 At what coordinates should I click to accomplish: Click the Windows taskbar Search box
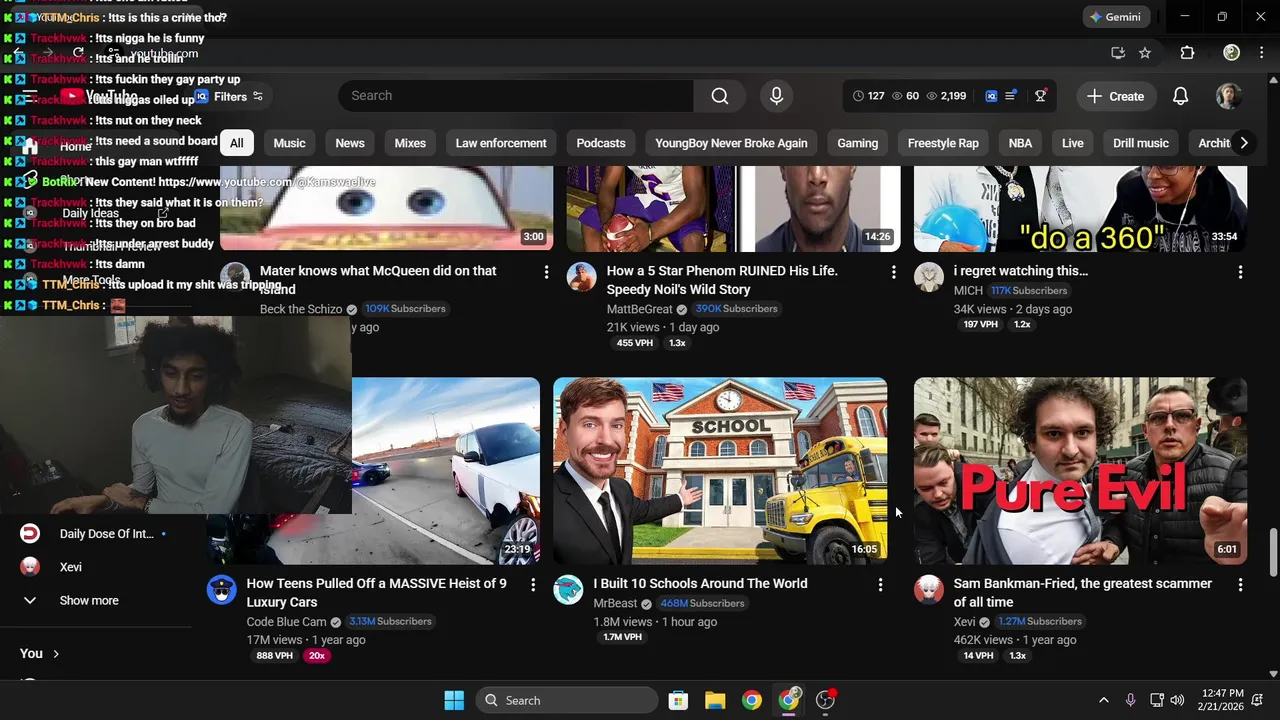[566, 700]
